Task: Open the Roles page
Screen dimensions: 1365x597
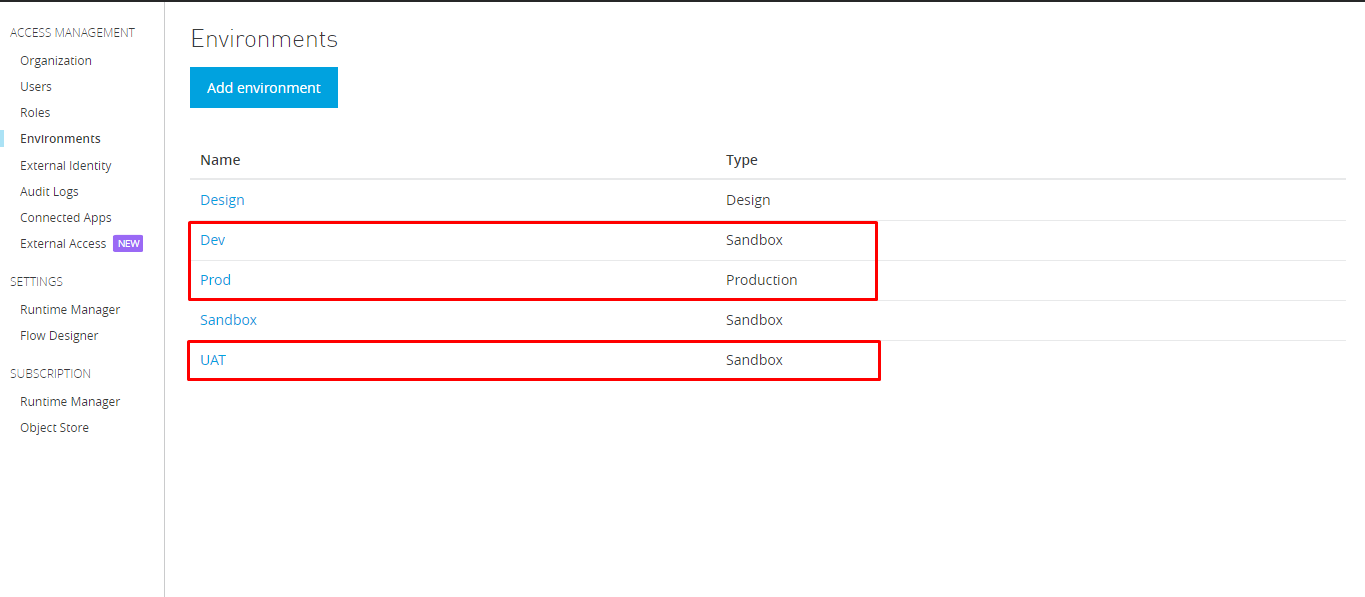Action: (35, 113)
